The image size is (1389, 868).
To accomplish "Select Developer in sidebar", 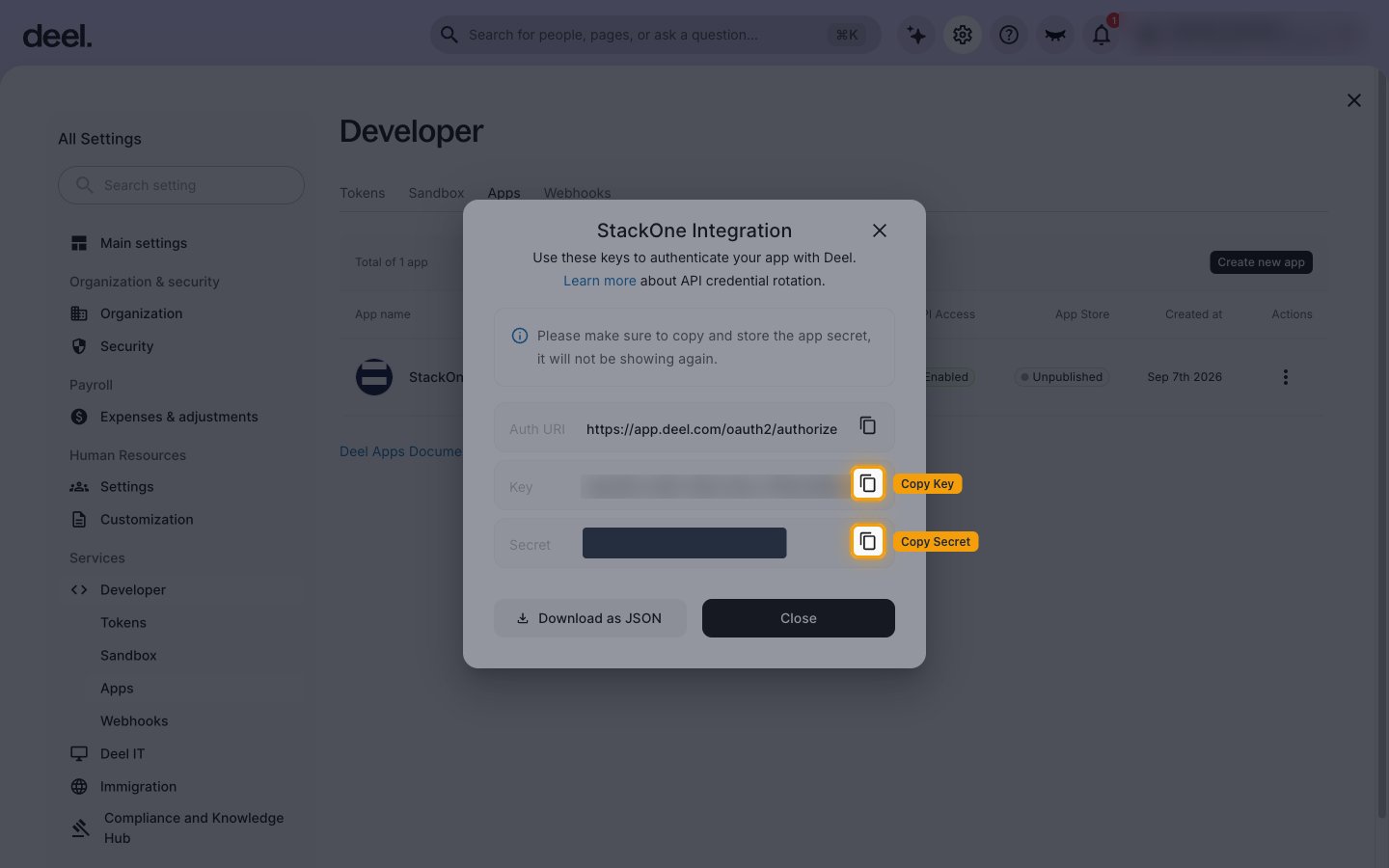I will click(133, 590).
